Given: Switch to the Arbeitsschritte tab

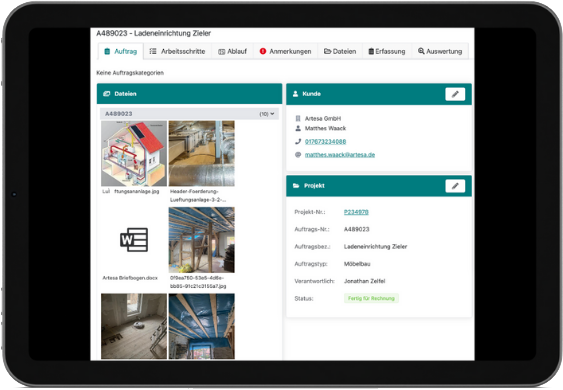Looking at the screenshot, I should (177, 51).
